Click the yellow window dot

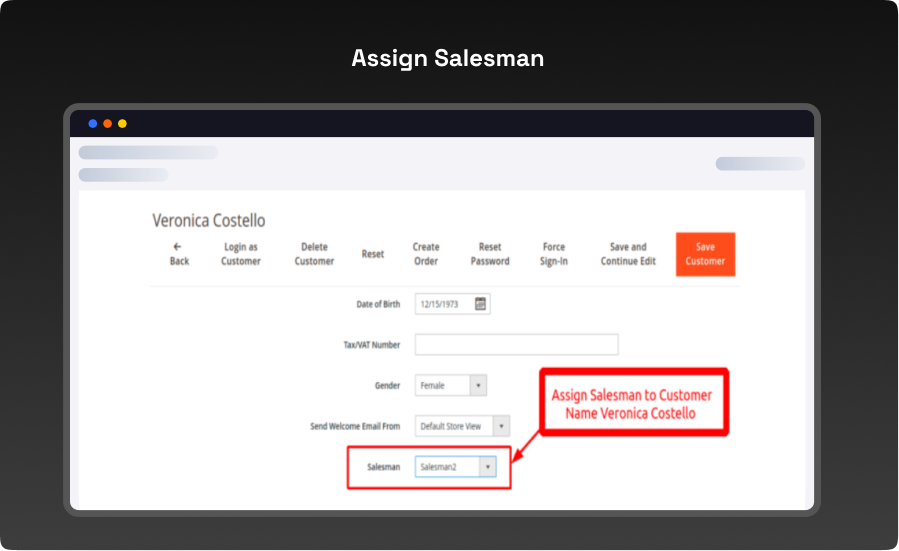tap(122, 124)
